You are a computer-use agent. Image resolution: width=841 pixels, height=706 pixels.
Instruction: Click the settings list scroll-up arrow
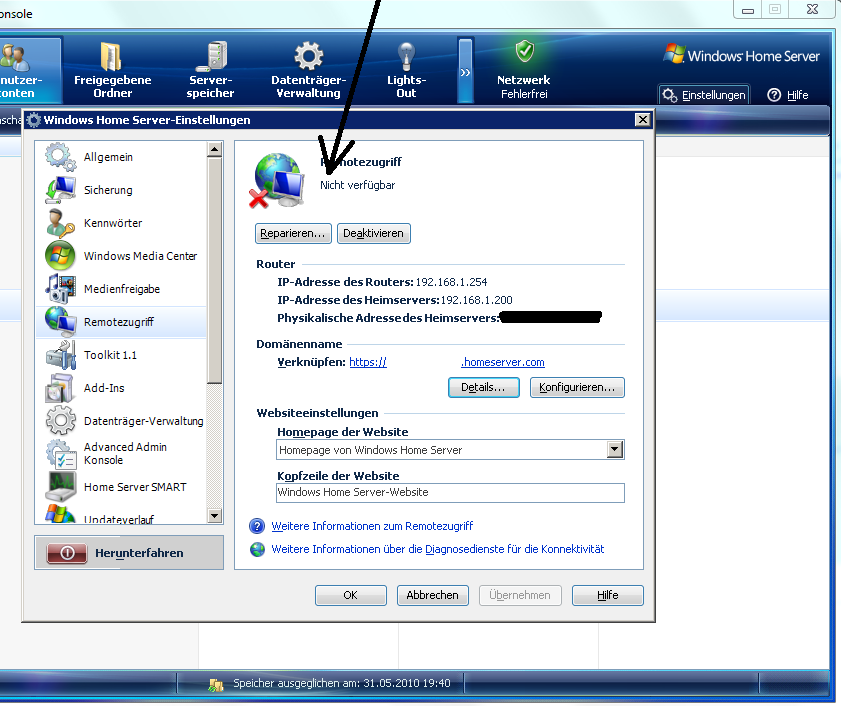pyautogui.click(x=215, y=150)
